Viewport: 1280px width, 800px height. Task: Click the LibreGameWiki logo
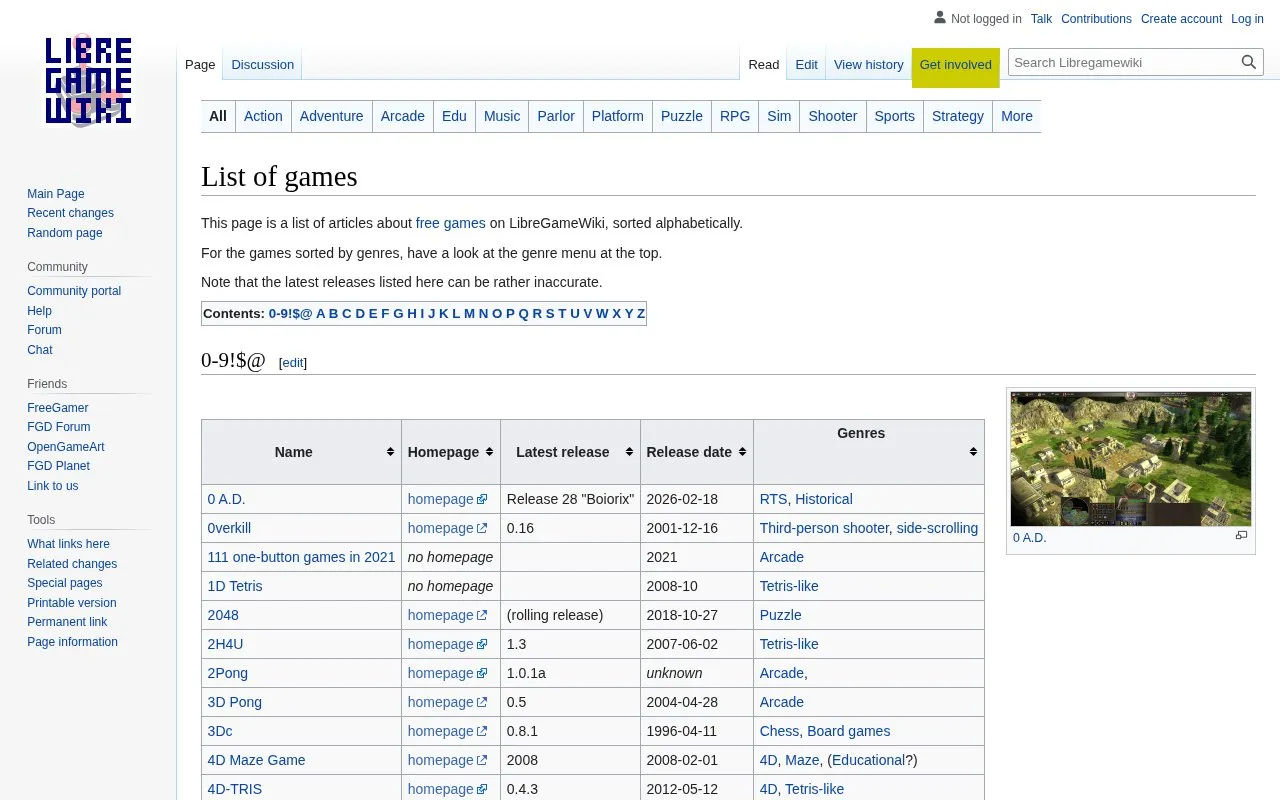(88, 80)
